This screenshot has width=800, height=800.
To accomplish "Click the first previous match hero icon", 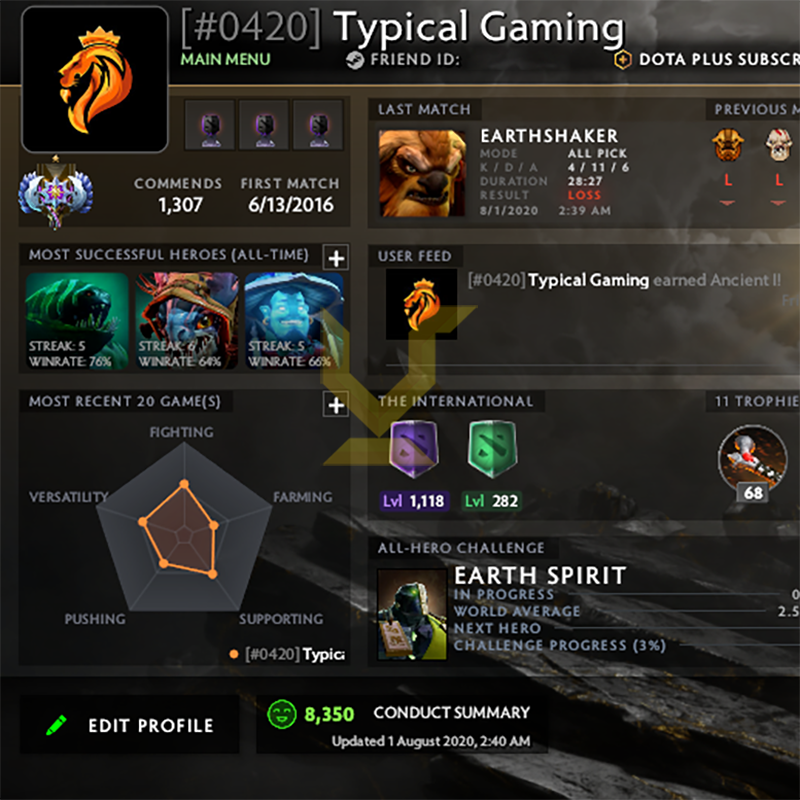I will (728, 145).
